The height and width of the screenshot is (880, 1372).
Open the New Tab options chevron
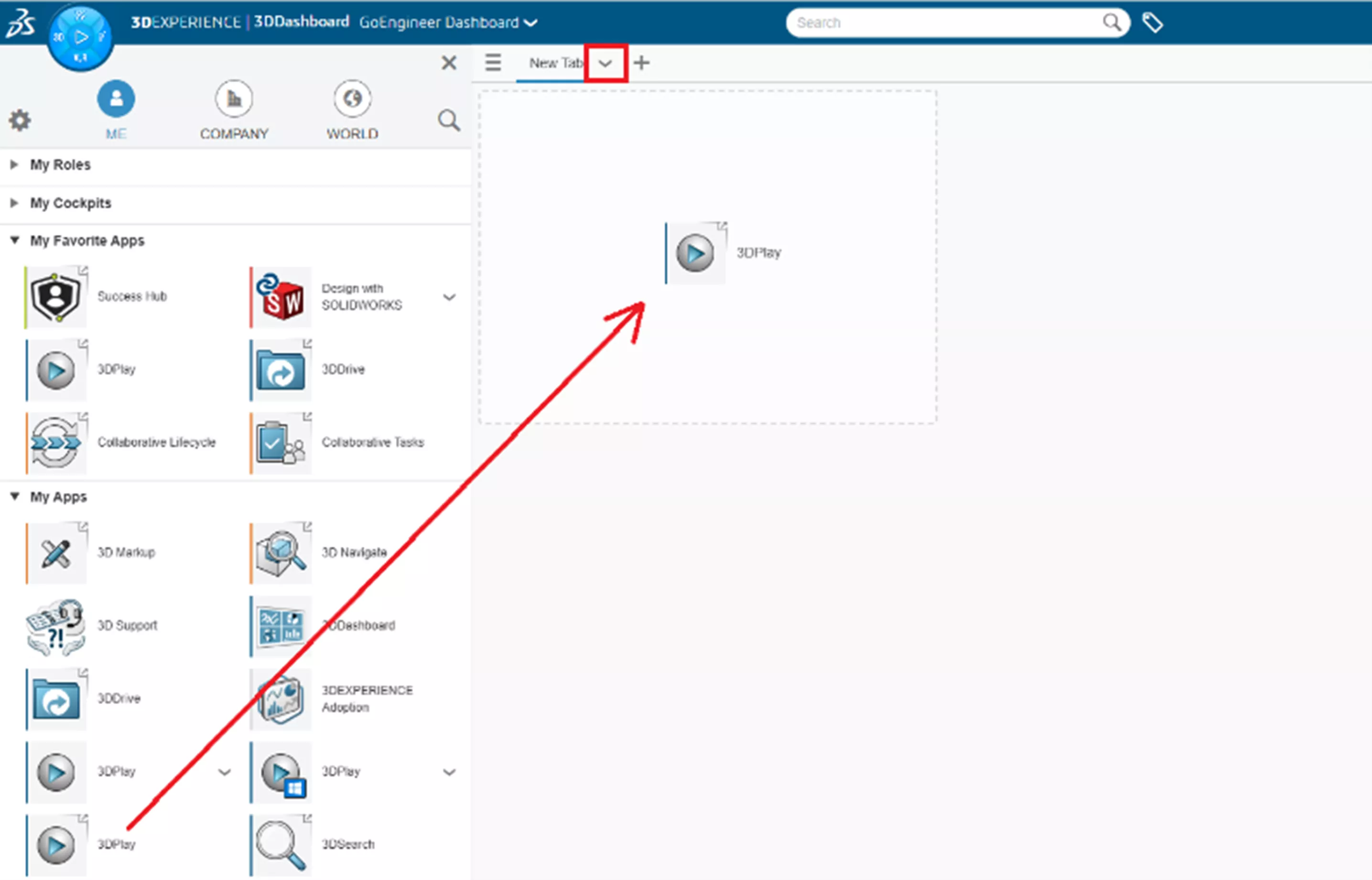[x=605, y=63]
